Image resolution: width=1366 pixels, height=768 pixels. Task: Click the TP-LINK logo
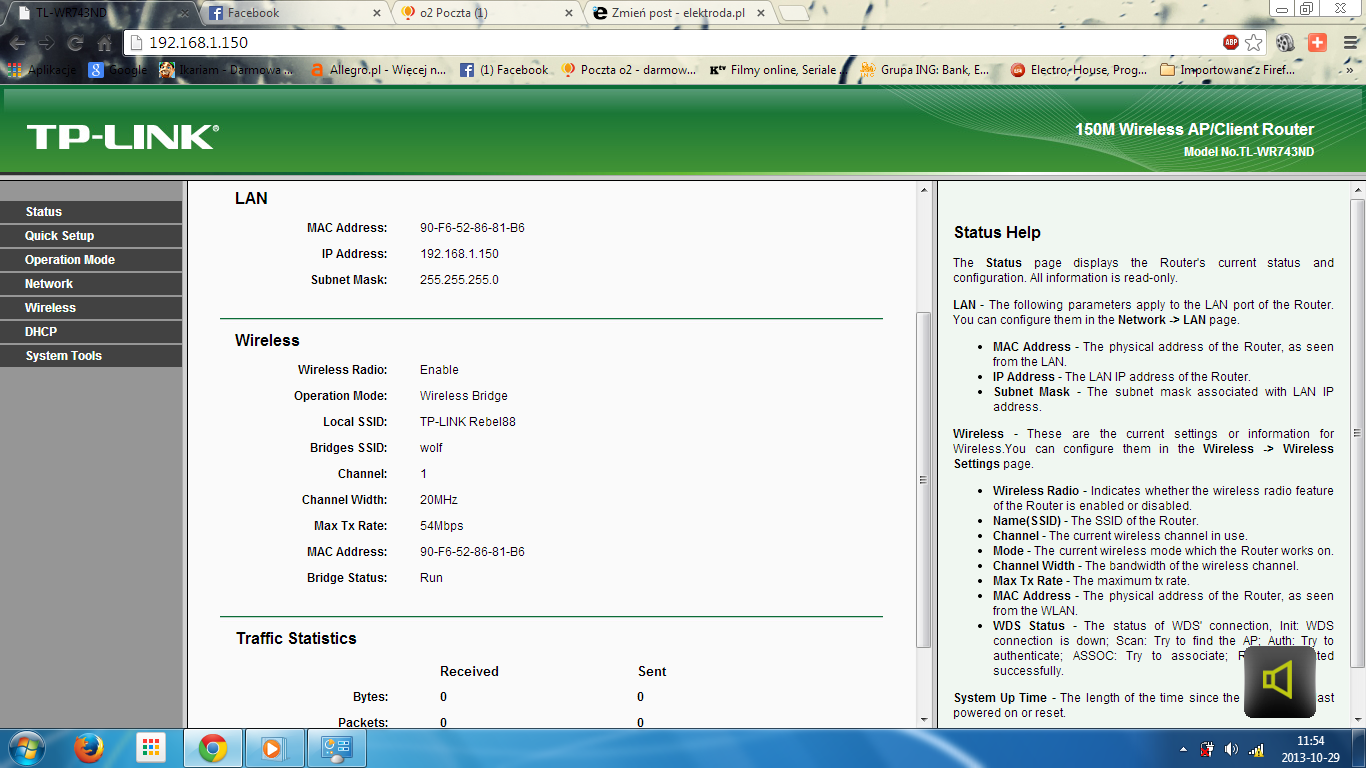pos(122,137)
